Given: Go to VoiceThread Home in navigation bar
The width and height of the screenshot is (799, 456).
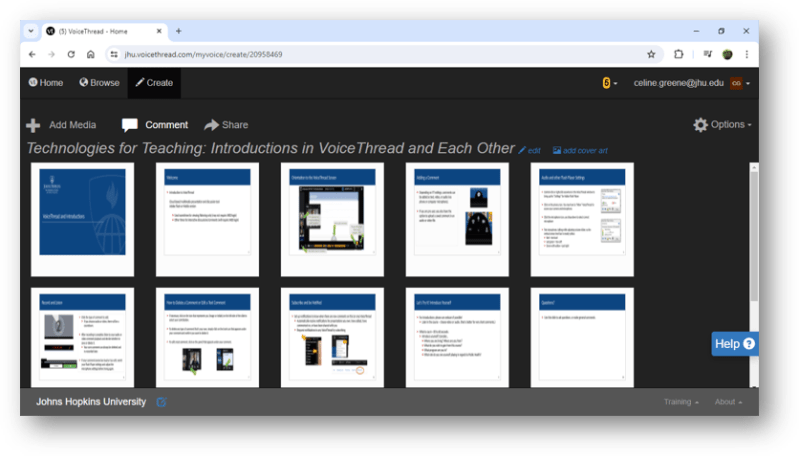Looking at the screenshot, I should click(46, 83).
